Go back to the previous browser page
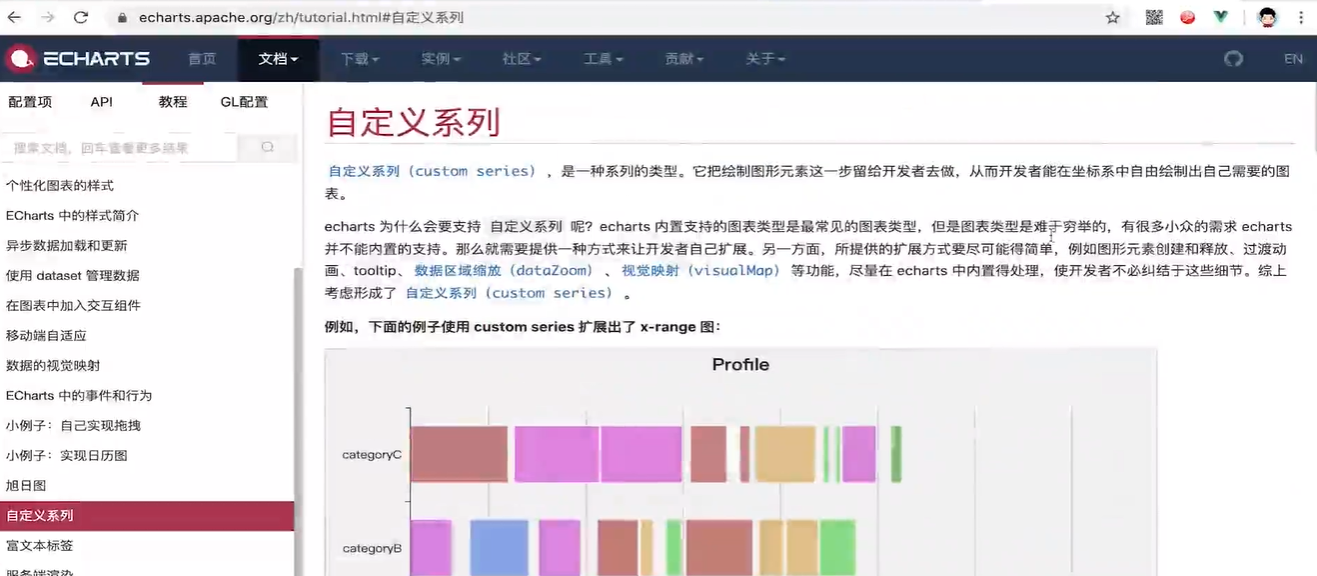This screenshot has height=576, width=1317. 14,17
